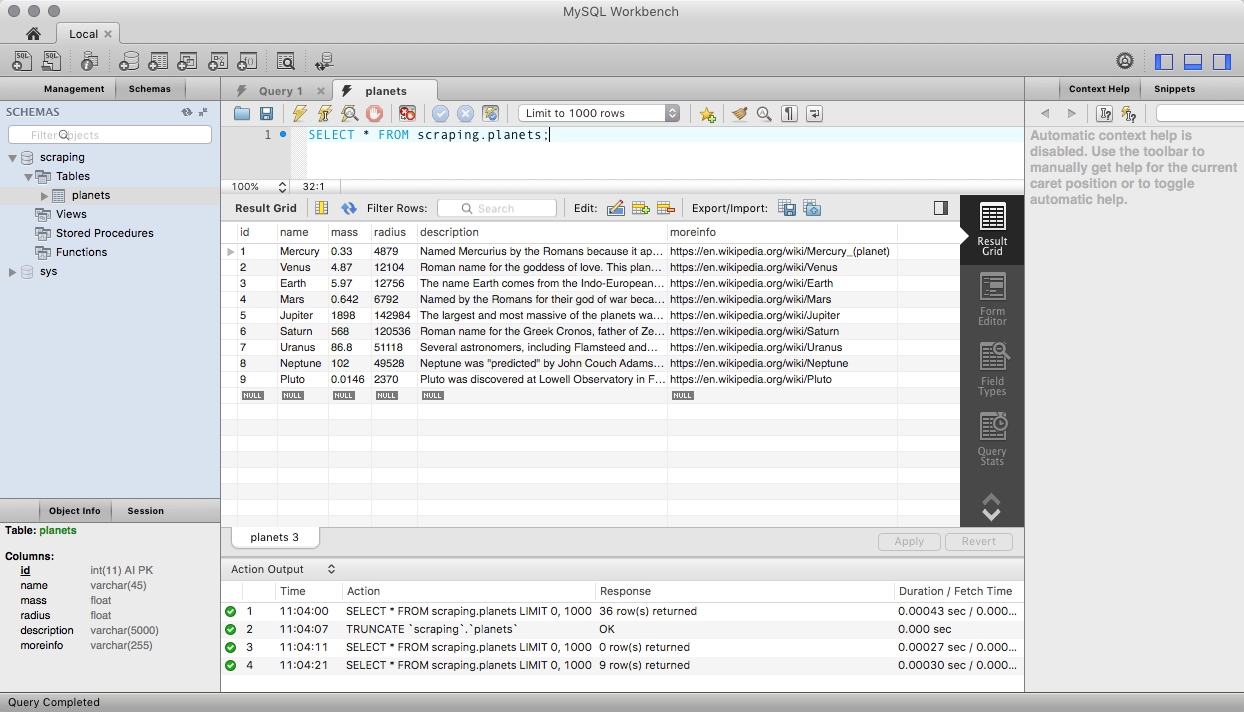Rollback the transaction icon
Viewport: 1244px width, 712px height.
coord(465,114)
